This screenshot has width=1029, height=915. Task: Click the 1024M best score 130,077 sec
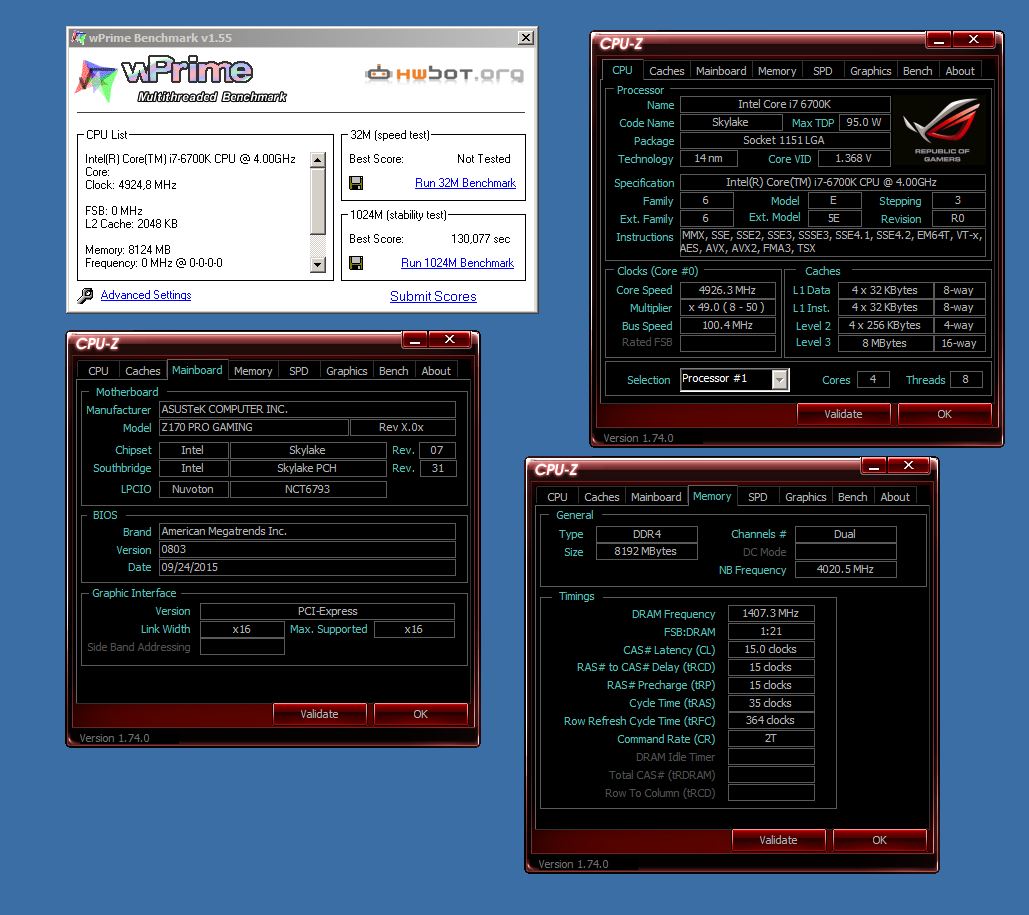480,239
